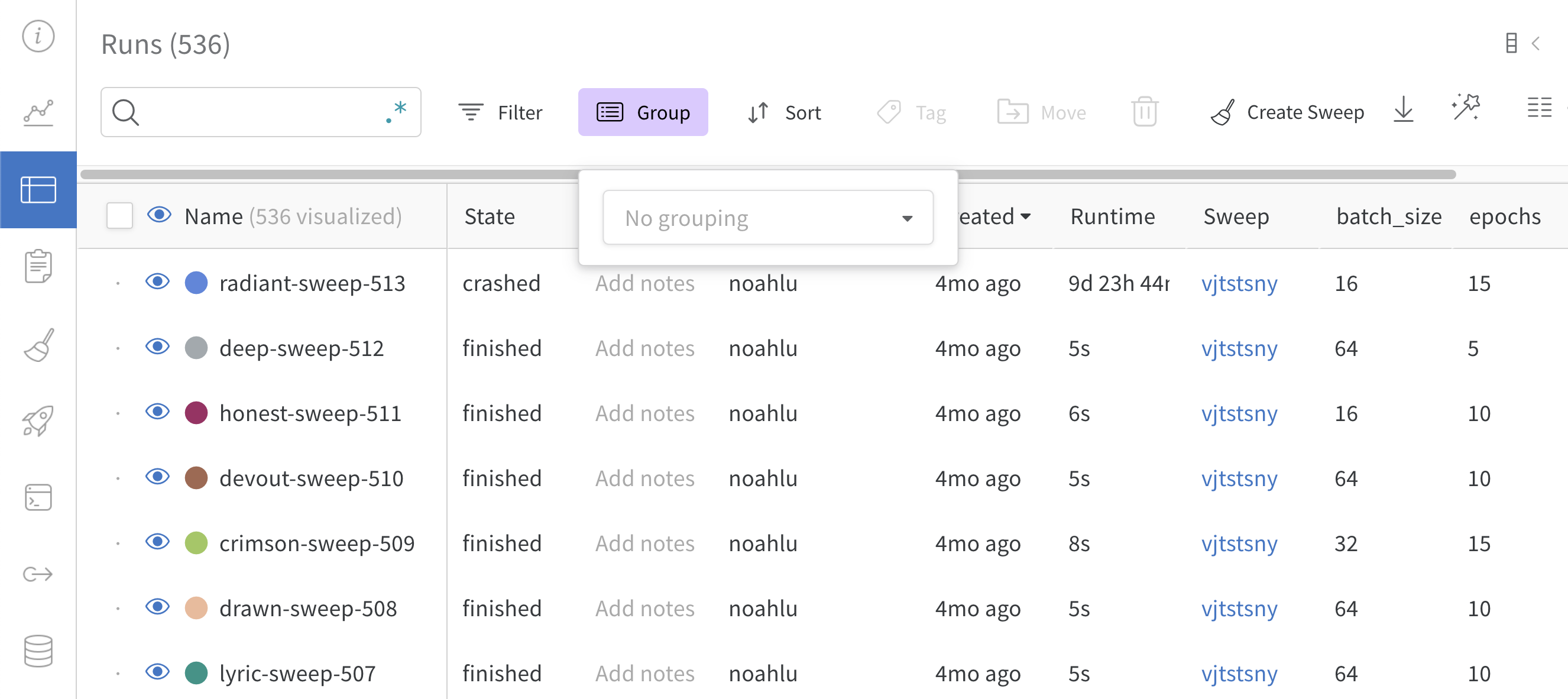
Task: Open the Filter menu
Action: click(x=500, y=112)
